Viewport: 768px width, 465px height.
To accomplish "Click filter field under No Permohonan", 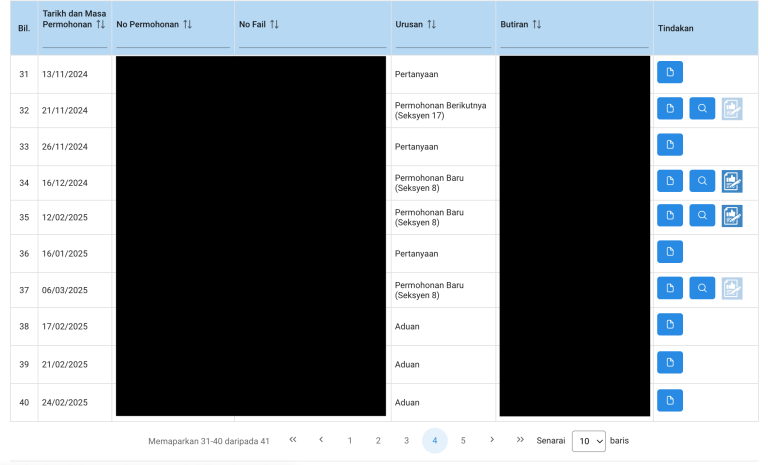I will 173,40.
